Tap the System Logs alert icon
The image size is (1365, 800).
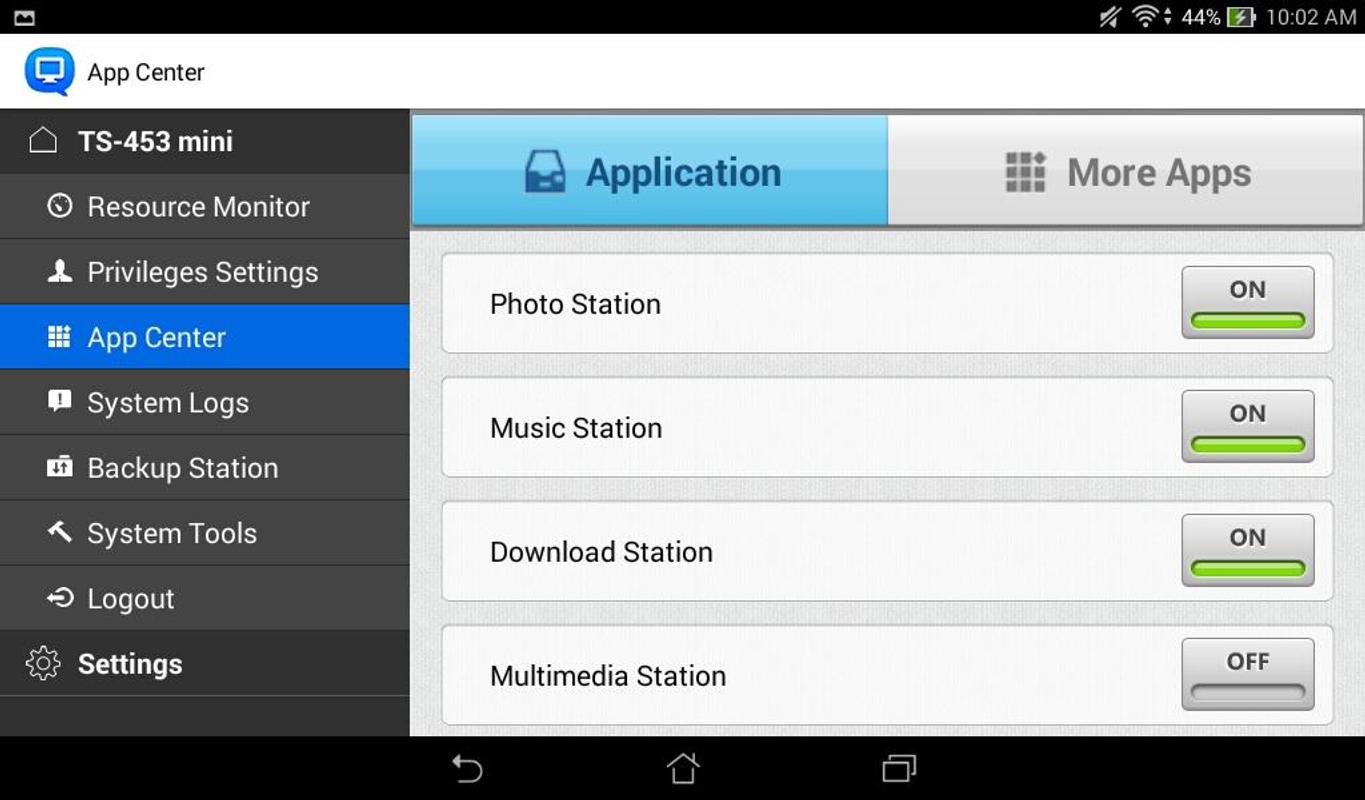point(60,402)
